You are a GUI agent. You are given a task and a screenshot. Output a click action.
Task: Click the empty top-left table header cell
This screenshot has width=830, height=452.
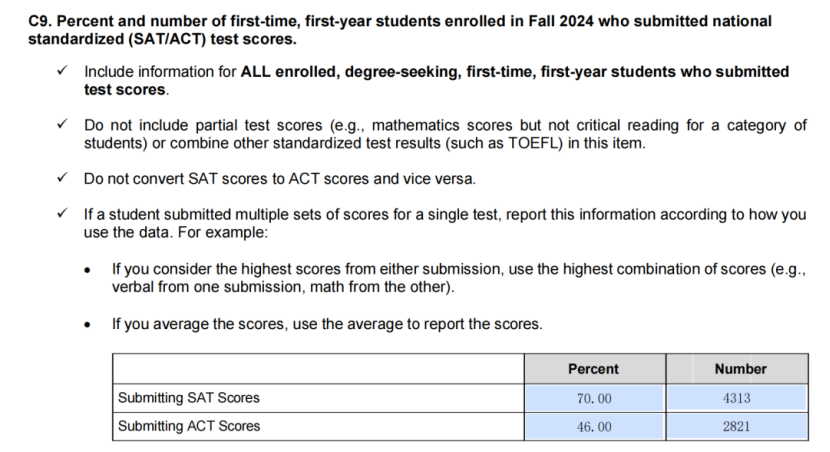(318, 369)
